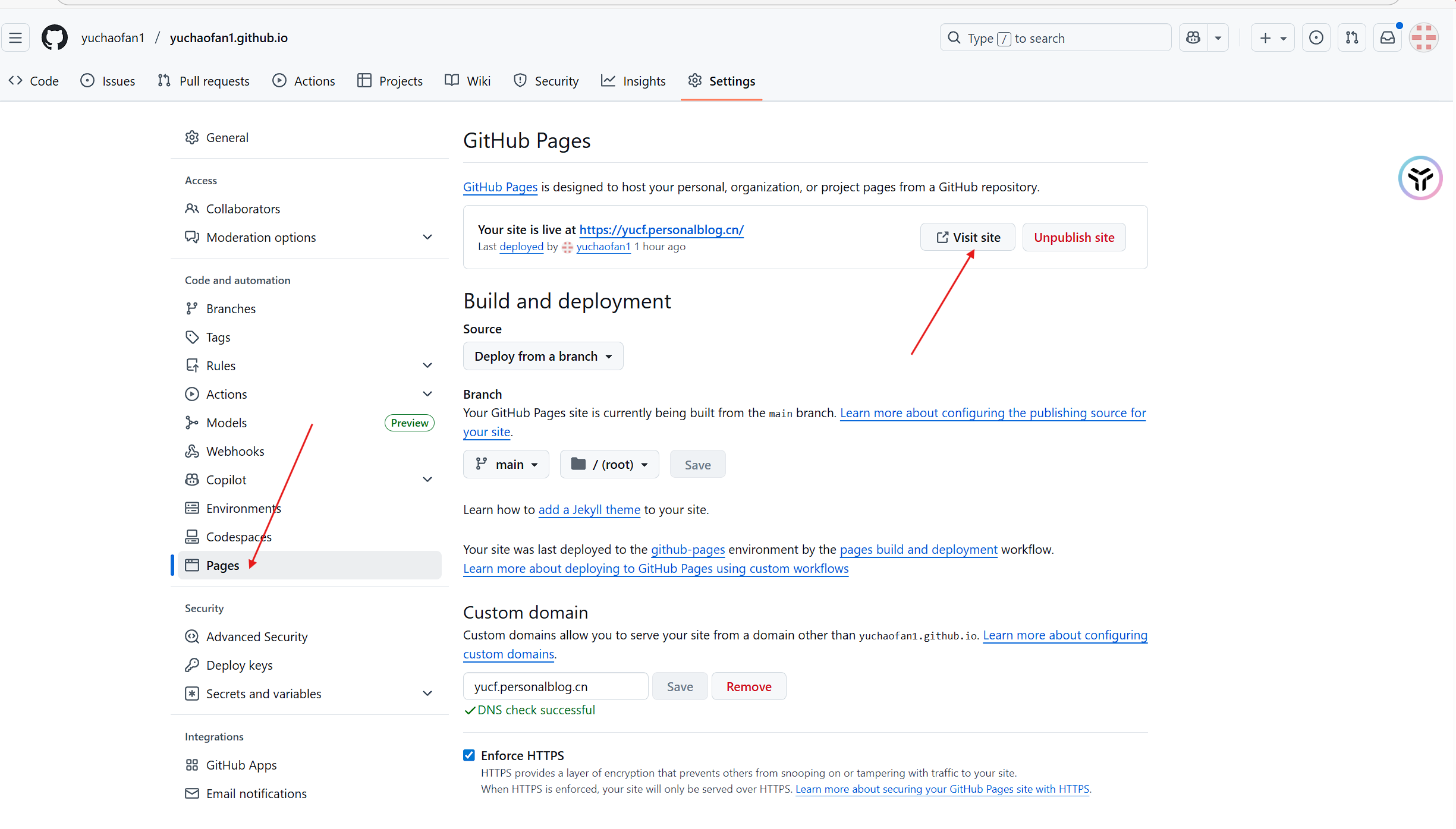Click the issues icon in top bar
The image size is (1456, 829).
coord(1316,38)
